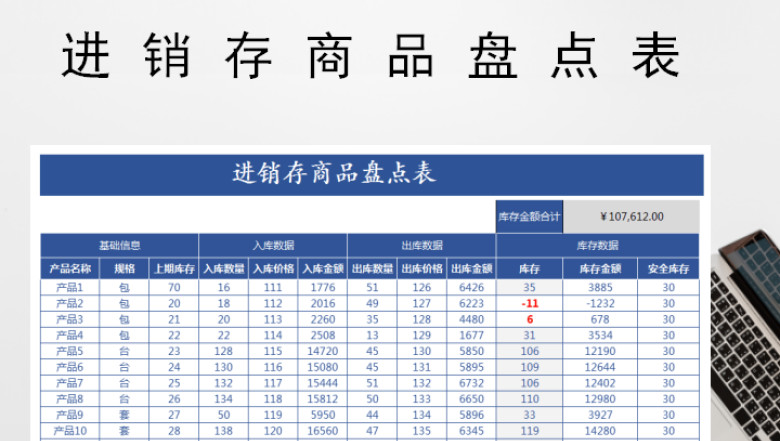
Task: Select 入库金额 cell 15080
Action: pyautogui.click(x=323, y=367)
